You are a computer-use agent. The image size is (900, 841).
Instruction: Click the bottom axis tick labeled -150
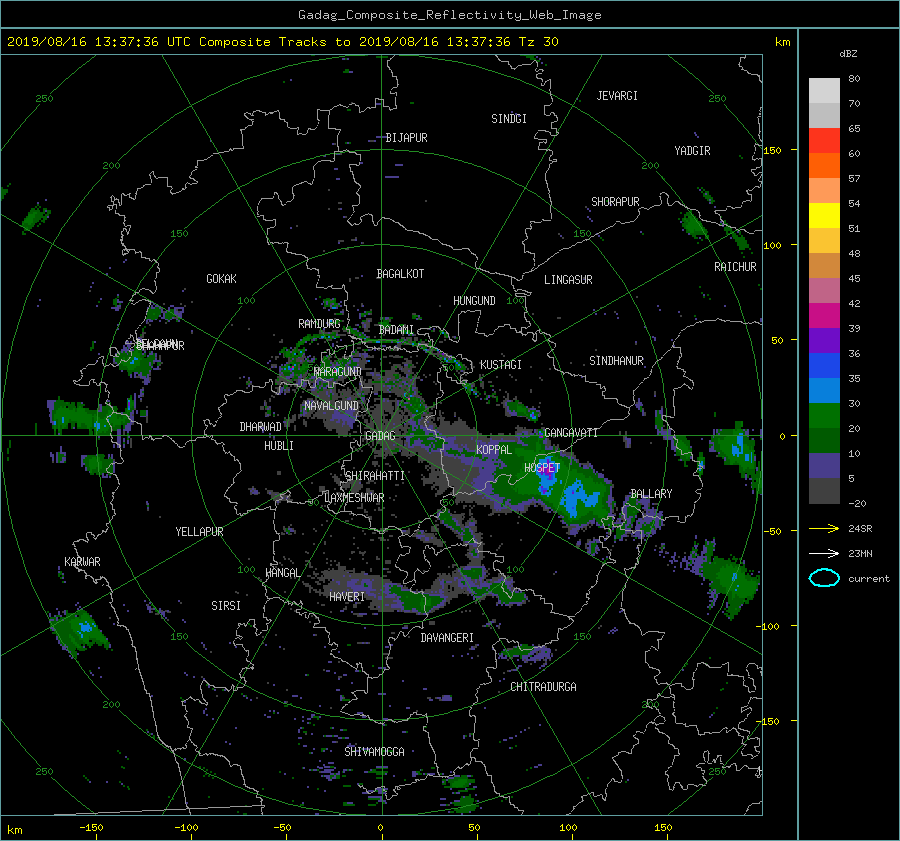(91, 828)
